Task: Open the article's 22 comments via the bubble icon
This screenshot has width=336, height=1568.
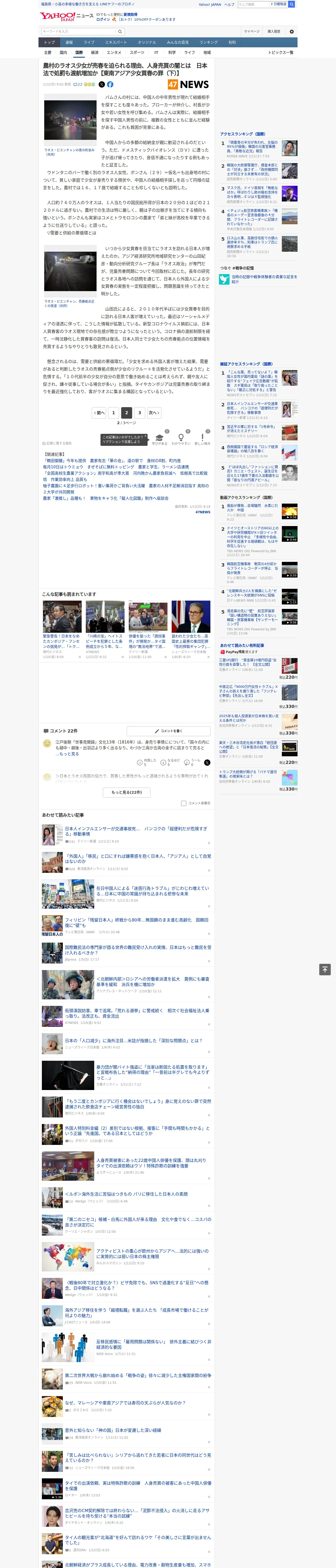Action: coord(78,85)
